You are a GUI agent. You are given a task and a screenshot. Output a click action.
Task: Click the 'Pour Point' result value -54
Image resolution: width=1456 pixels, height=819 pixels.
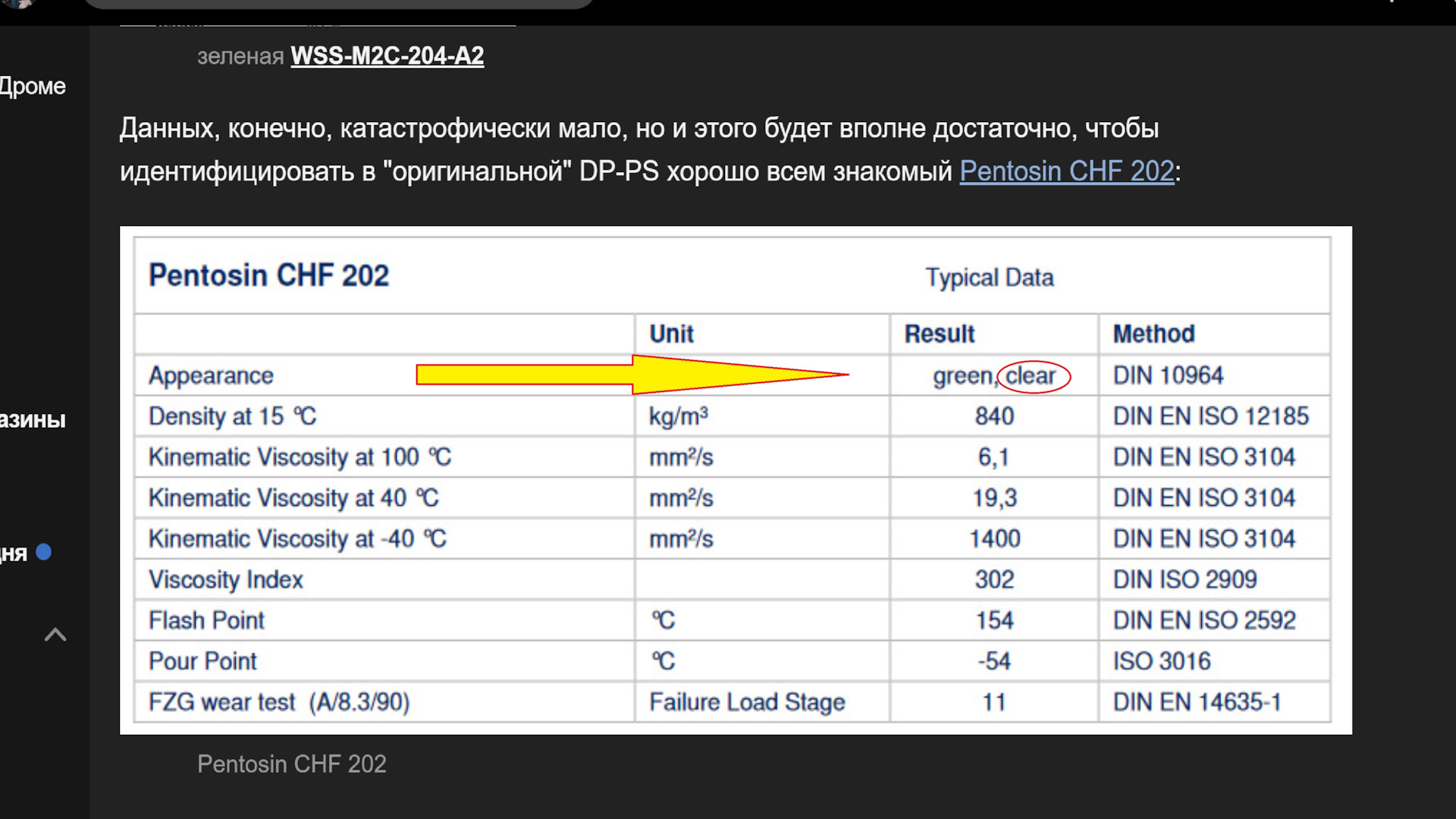tap(993, 661)
